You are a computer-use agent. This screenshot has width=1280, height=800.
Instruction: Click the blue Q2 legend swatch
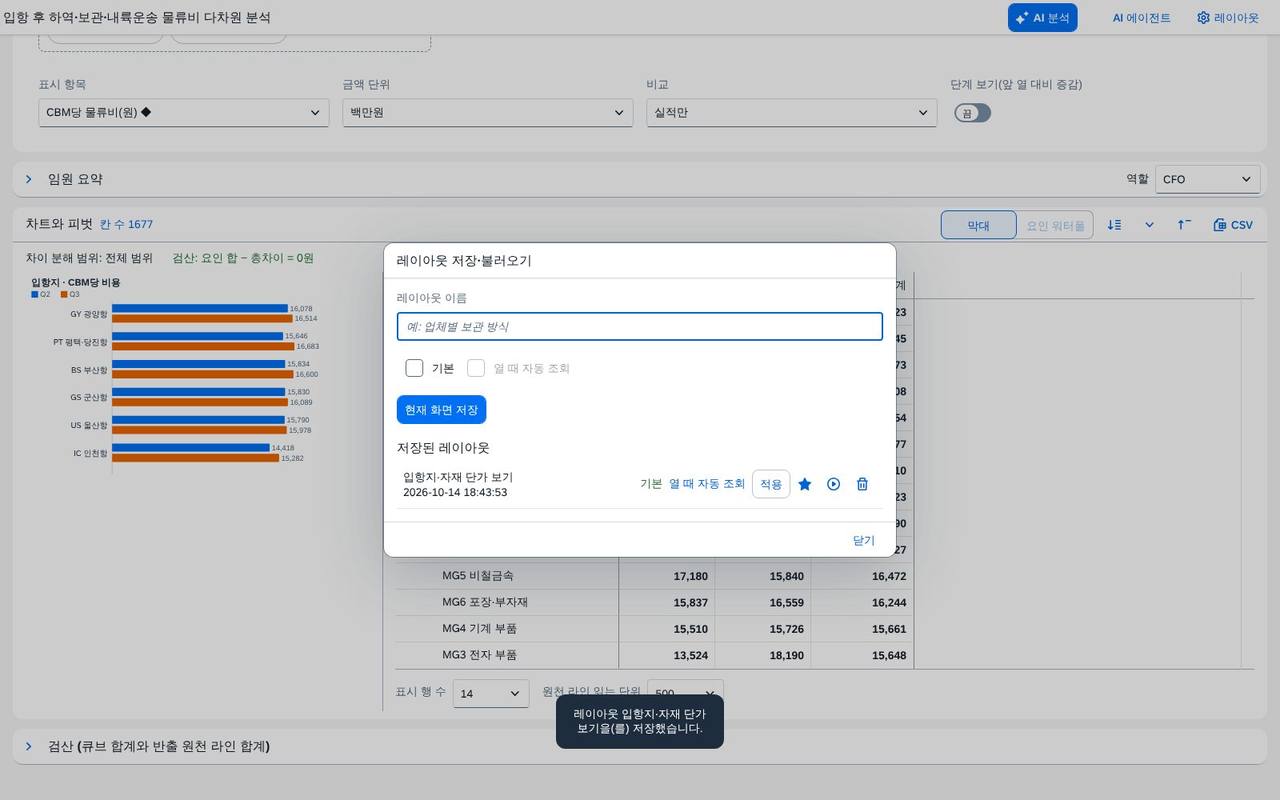[x=34, y=294]
